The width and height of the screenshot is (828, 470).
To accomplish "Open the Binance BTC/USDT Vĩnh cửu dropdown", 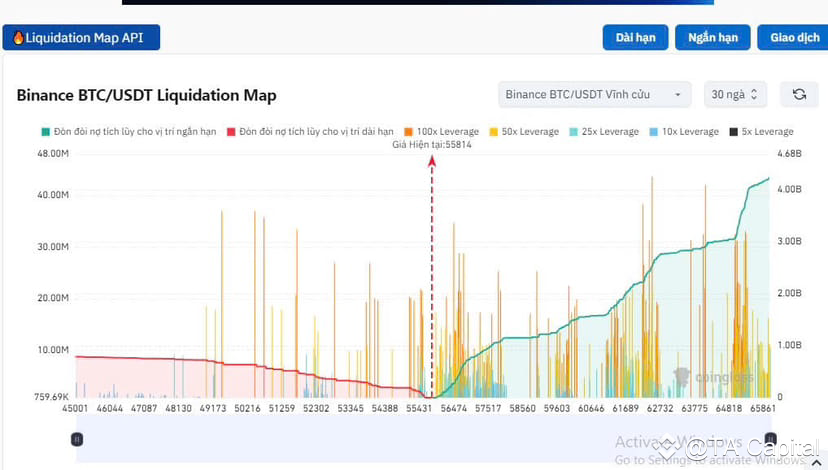I will [594, 95].
